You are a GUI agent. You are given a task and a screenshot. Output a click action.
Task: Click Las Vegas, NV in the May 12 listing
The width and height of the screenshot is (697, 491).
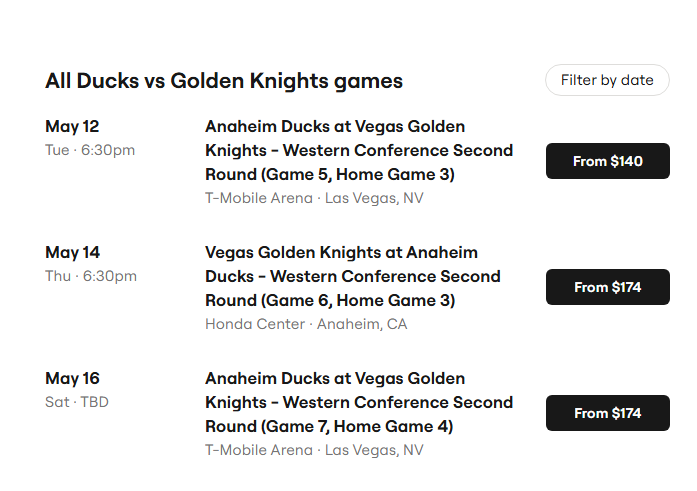pyautogui.click(x=374, y=199)
